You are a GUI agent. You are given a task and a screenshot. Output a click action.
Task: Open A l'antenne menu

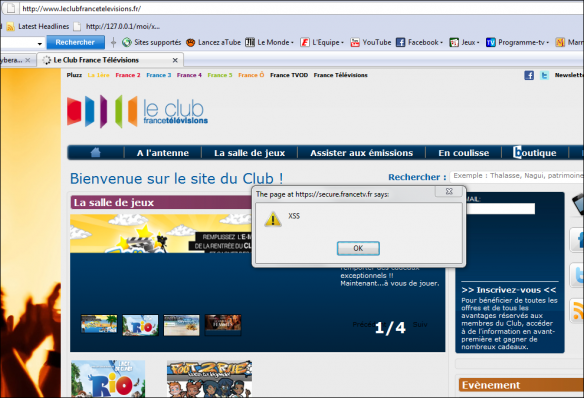click(x=163, y=153)
